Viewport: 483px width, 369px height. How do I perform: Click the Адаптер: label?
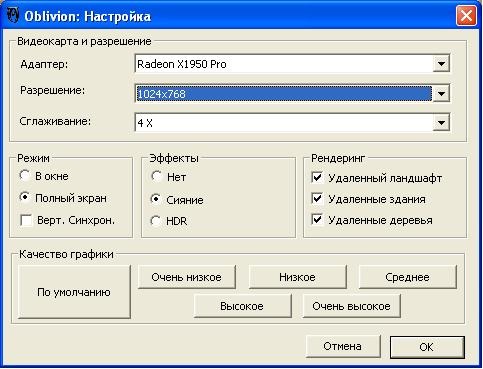click(44, 64)
